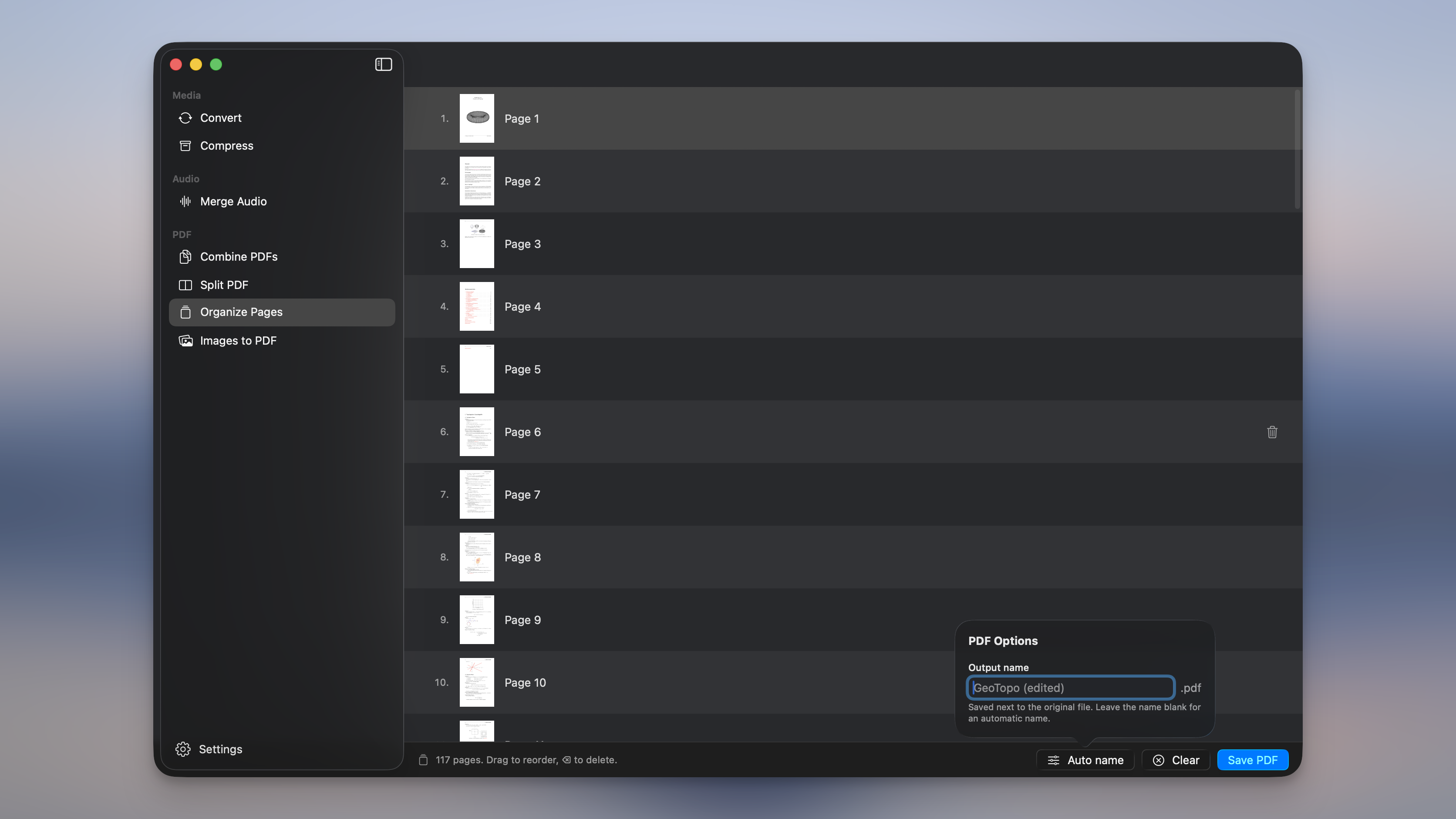Click the 'Page 9' row label

(x=522, y=620)
